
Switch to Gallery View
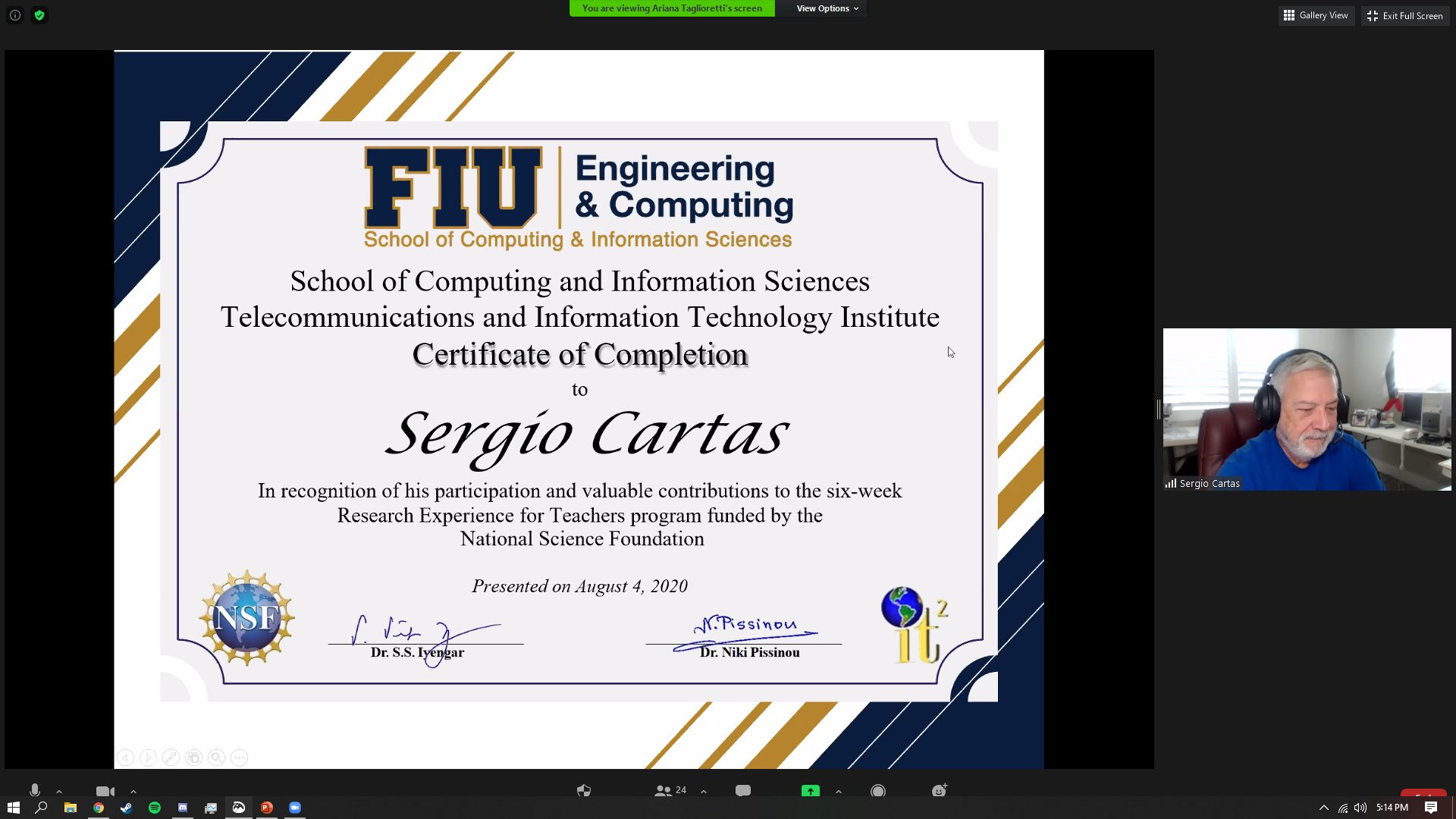point(1316,15)
